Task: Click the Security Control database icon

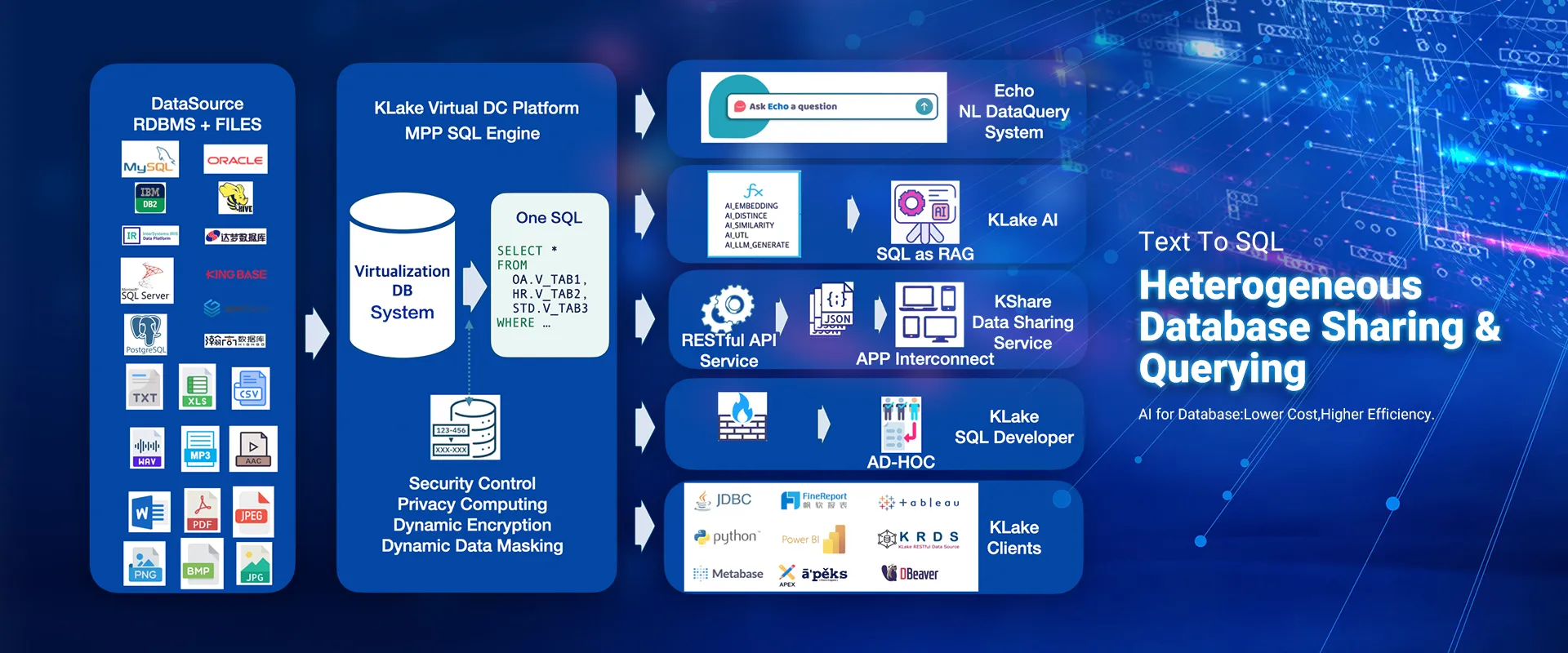Action: click(x=465, y=428)
